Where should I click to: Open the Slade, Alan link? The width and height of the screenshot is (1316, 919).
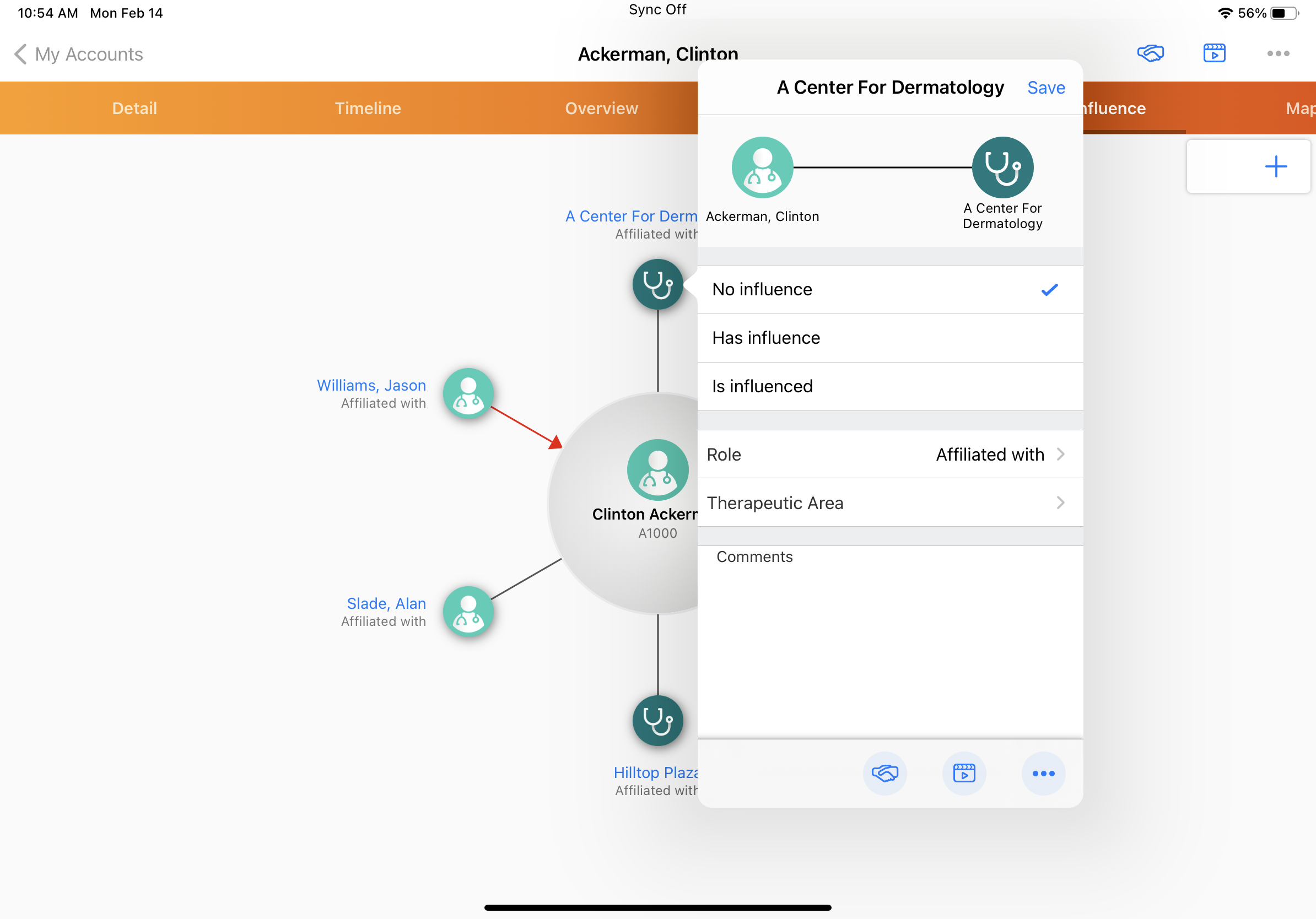pyautogui.click(x=386, y=603)
